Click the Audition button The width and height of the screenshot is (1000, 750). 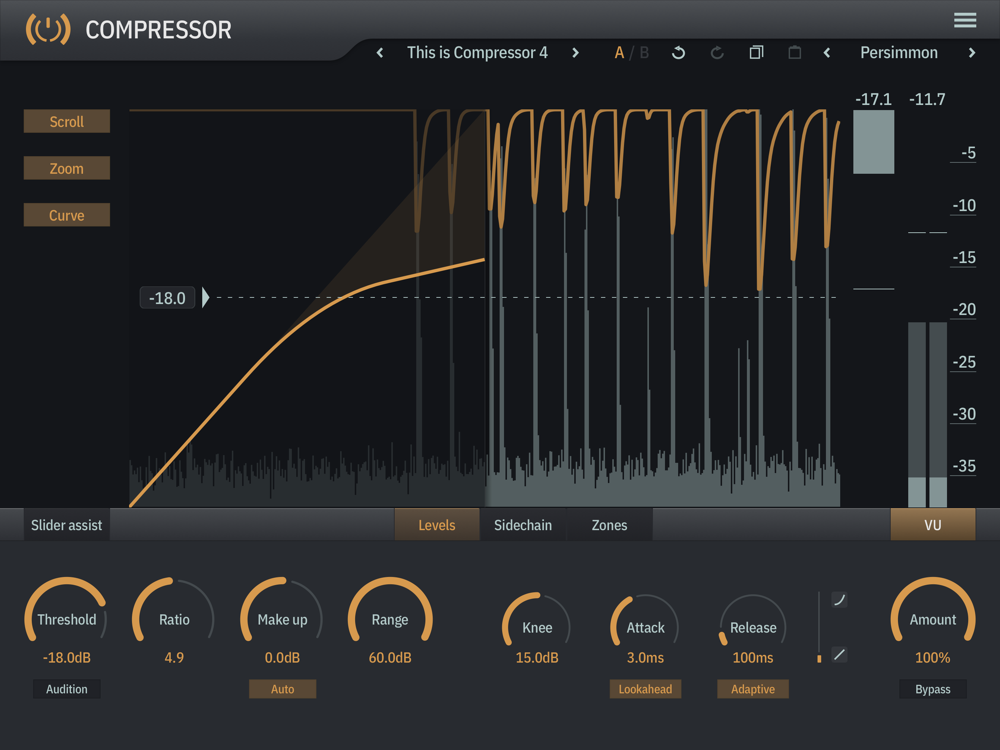point(67,689)
